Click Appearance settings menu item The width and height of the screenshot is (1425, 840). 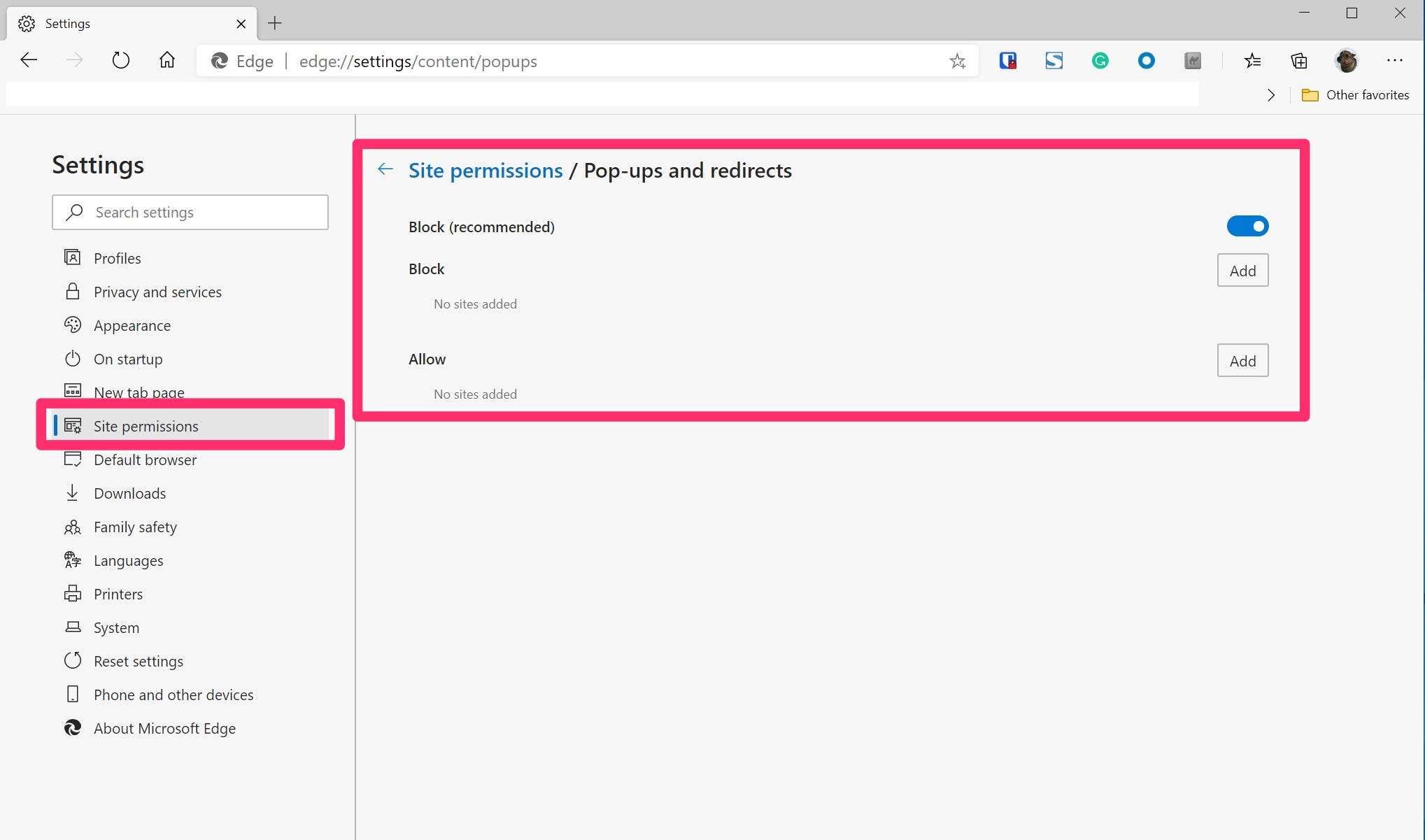pyautogui.click(x=132, y=325)
